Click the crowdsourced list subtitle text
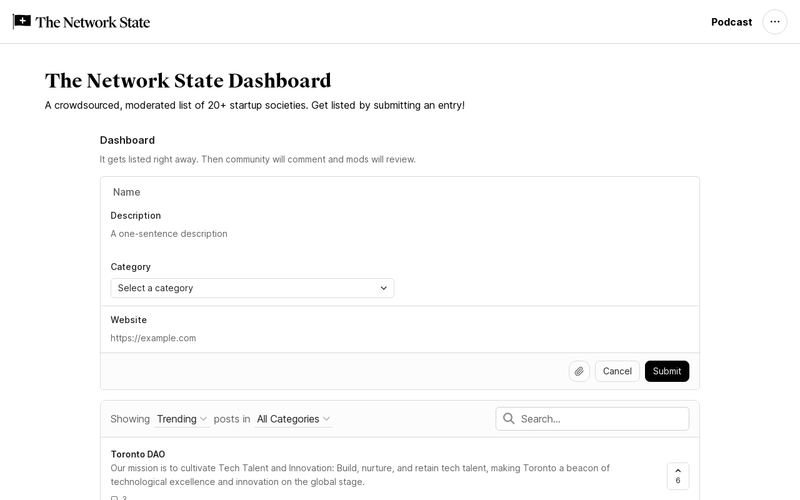Screen dimensions: 800x500 click(x=255, y=105)
